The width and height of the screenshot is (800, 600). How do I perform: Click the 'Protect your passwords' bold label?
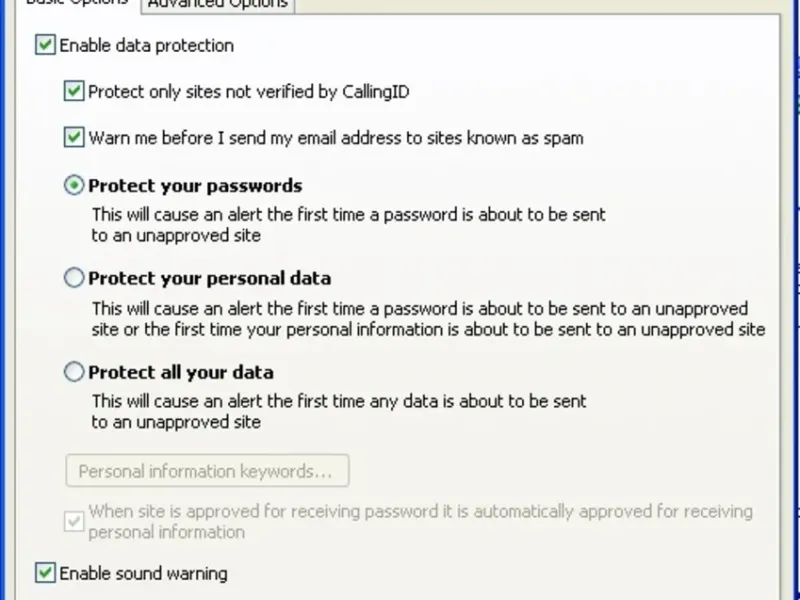195,186
